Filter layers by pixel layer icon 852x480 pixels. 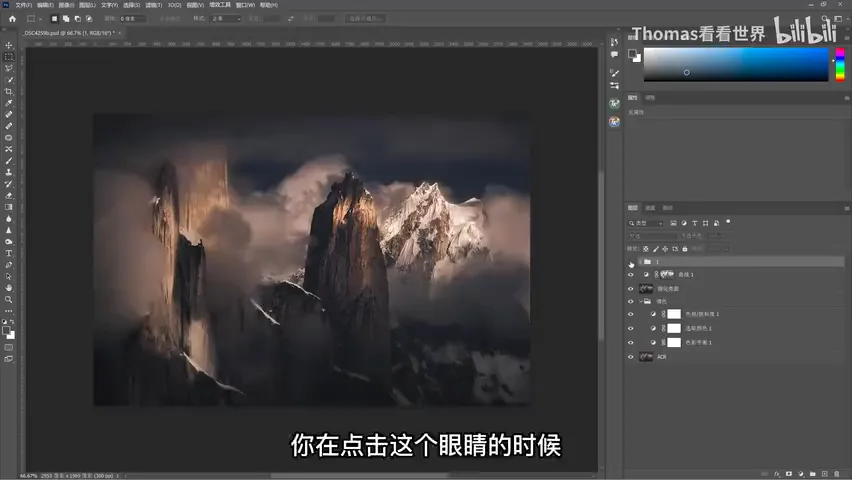pos(673,223)
